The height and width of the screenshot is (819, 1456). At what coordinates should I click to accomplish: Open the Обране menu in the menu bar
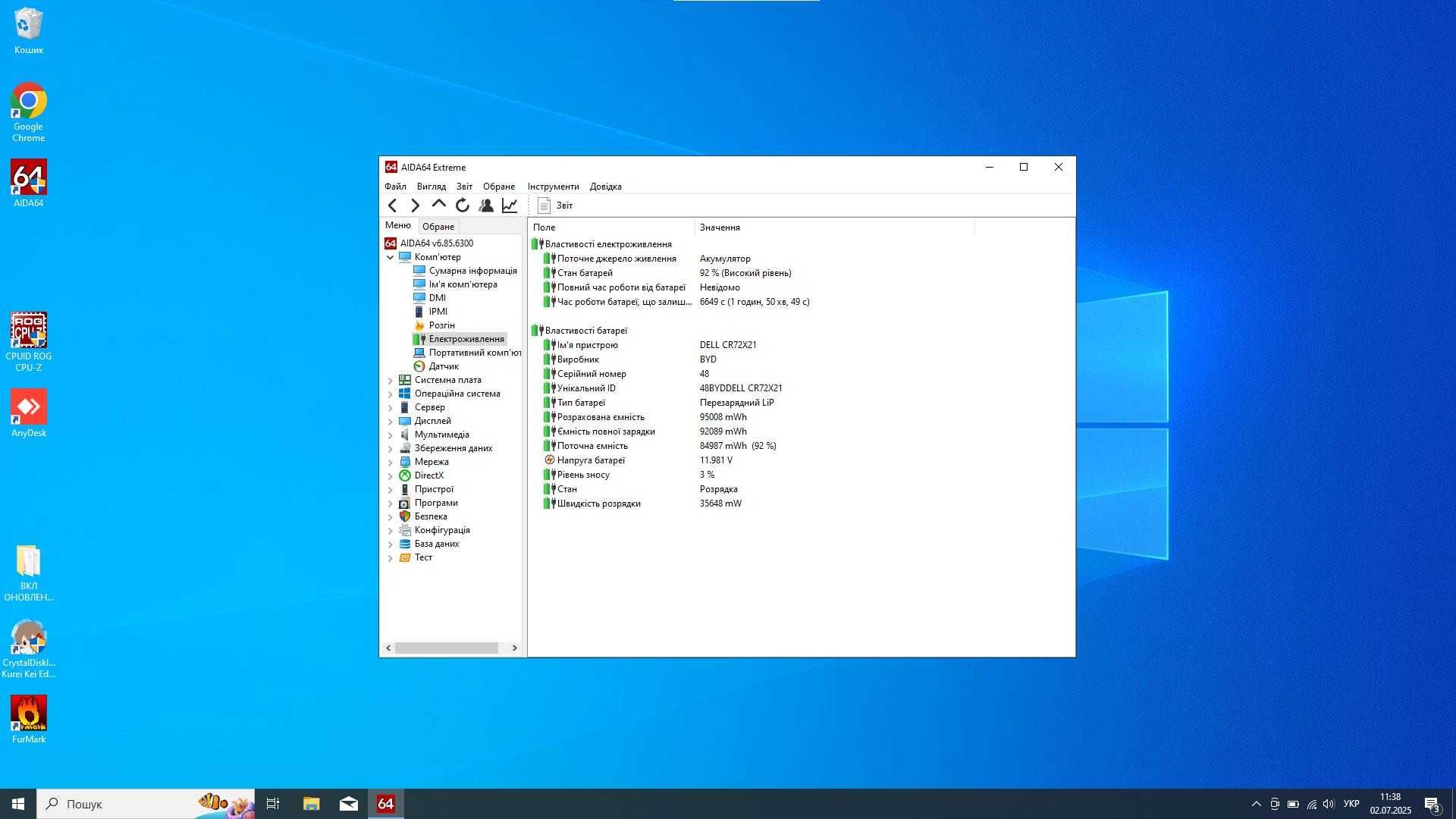point(499,187)
